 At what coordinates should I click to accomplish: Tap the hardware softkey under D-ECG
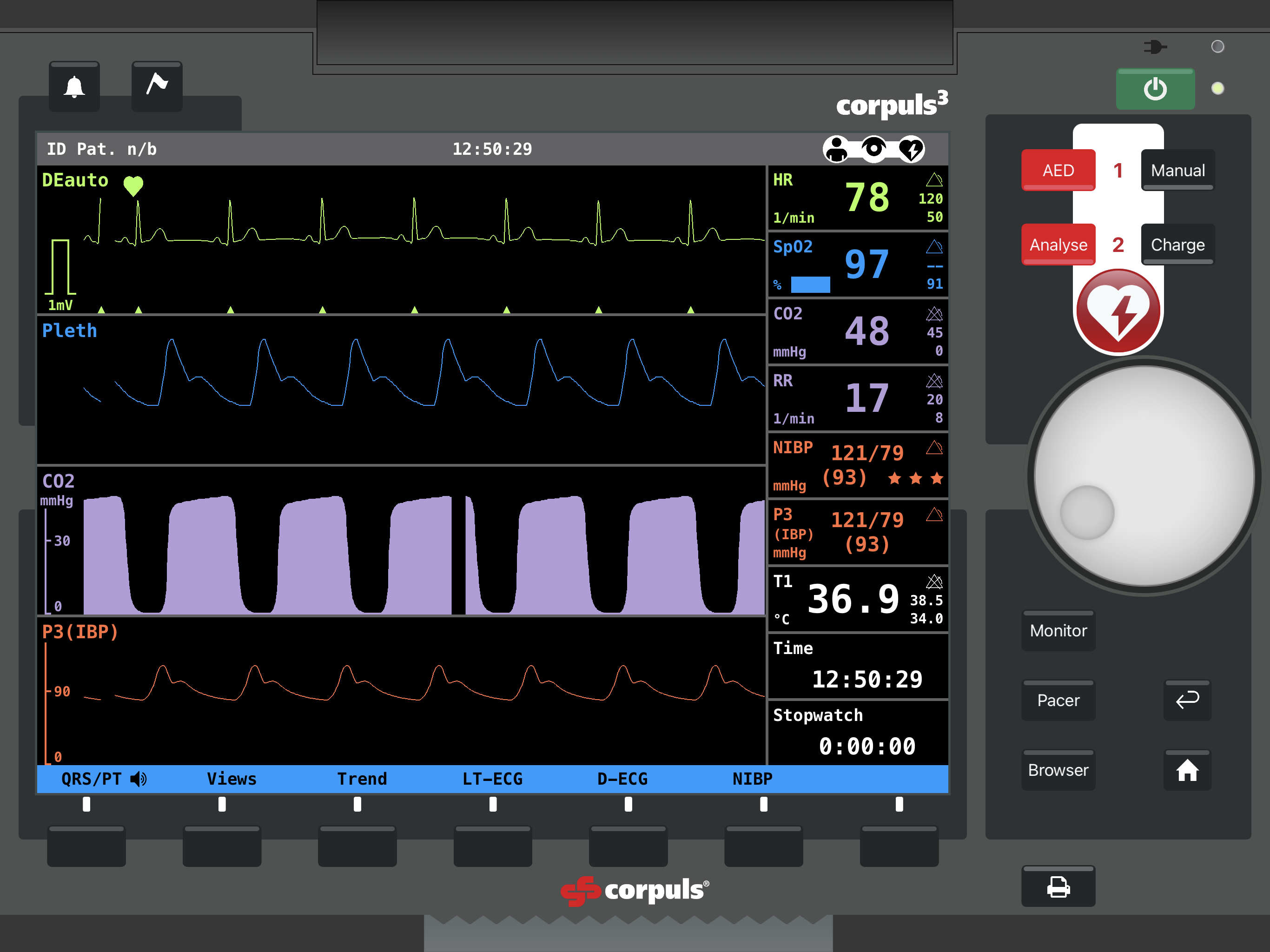point(628,846)
